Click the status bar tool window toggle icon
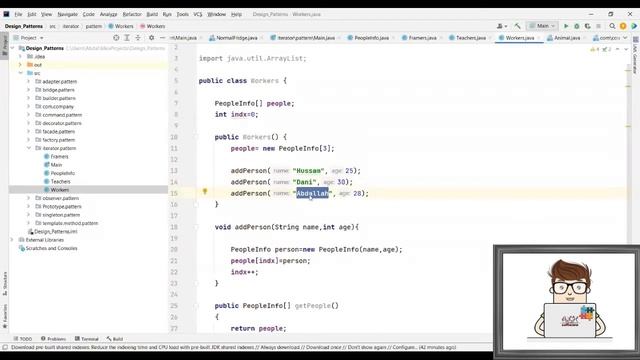Viewport: 640px width, 360px height. pos(5,347)
